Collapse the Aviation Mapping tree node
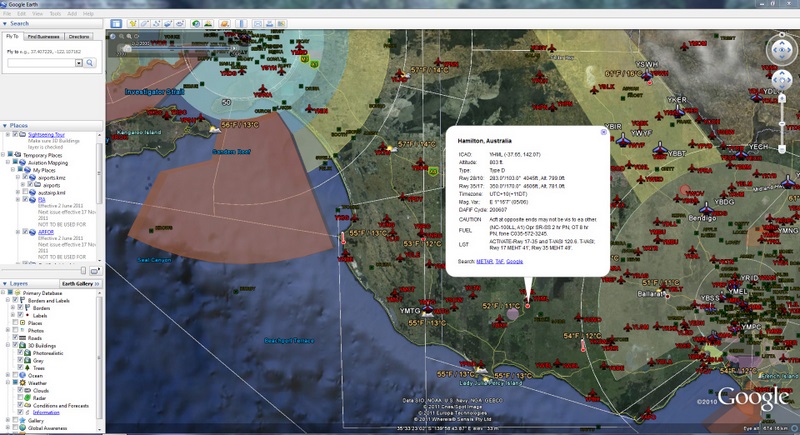Screen dimensions: 800x435 click(9, 163)
